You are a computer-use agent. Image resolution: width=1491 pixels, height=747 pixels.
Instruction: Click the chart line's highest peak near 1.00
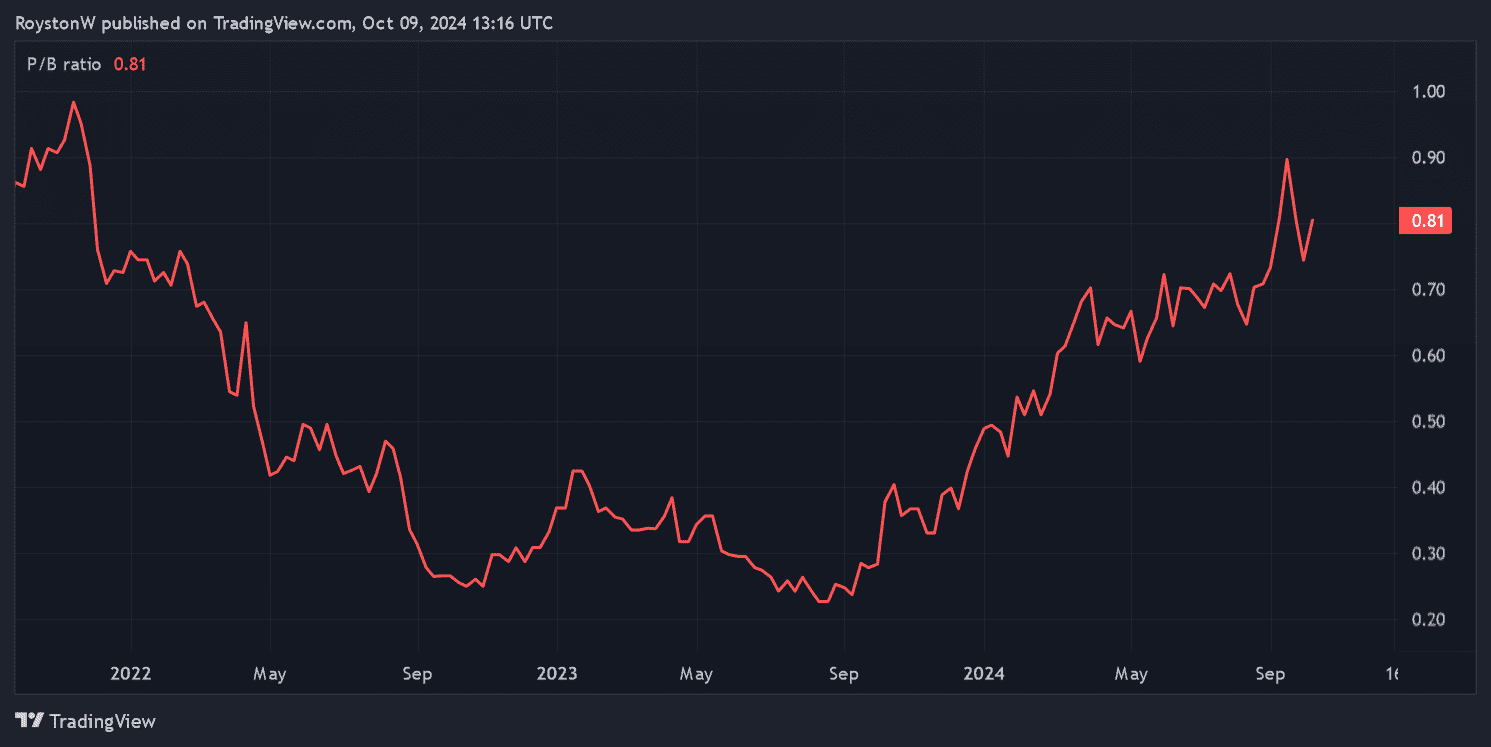tap(73, 102)
